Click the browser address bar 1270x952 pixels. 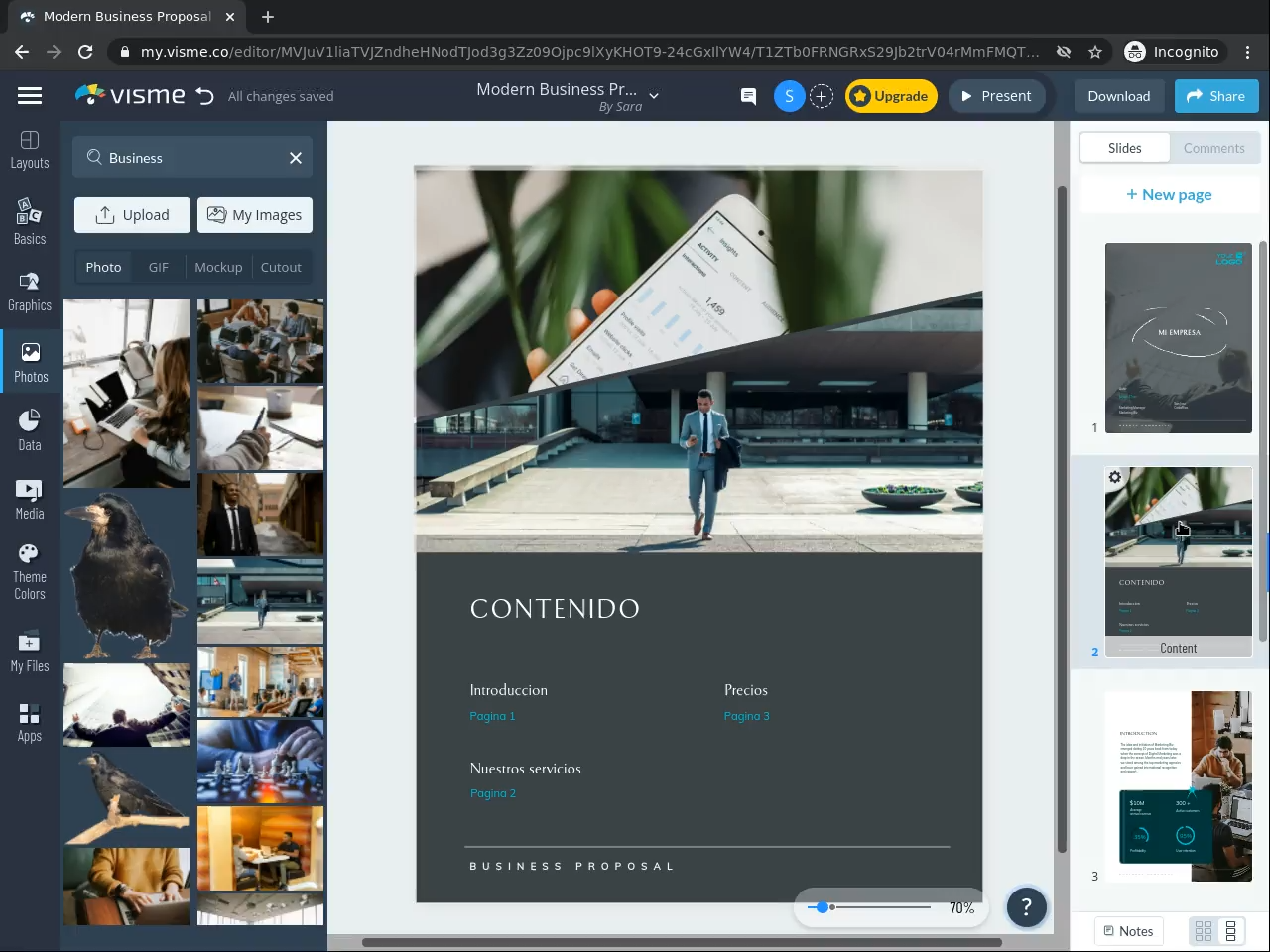tap(589, 52)
